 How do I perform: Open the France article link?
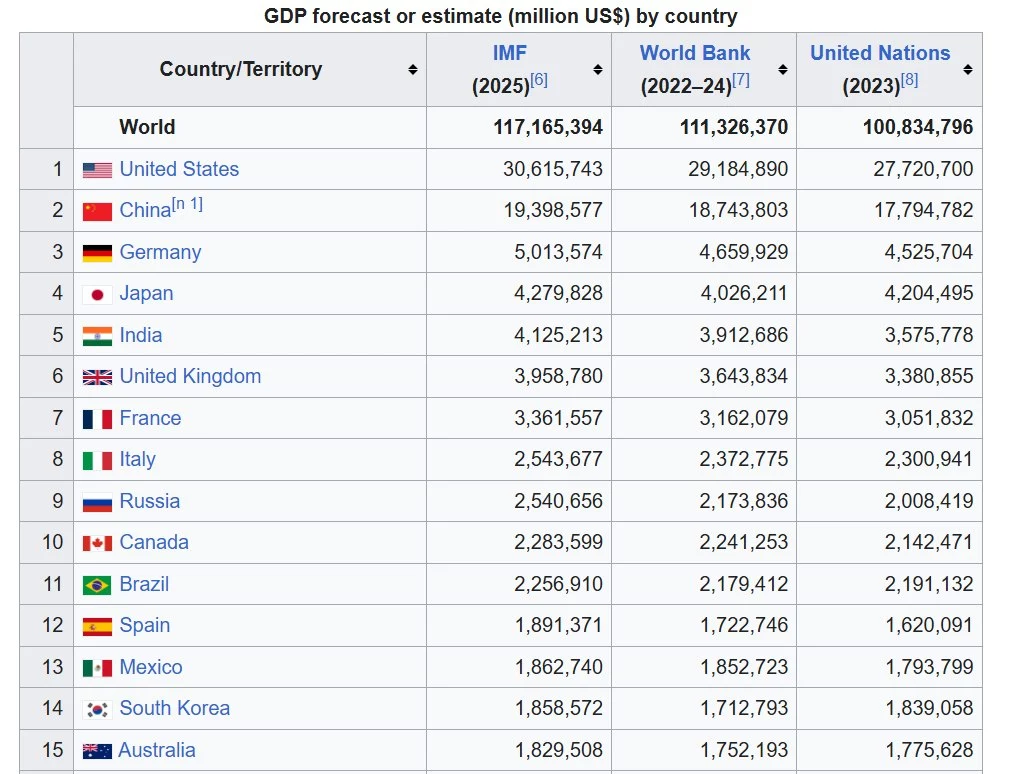(x=151, y=418)
